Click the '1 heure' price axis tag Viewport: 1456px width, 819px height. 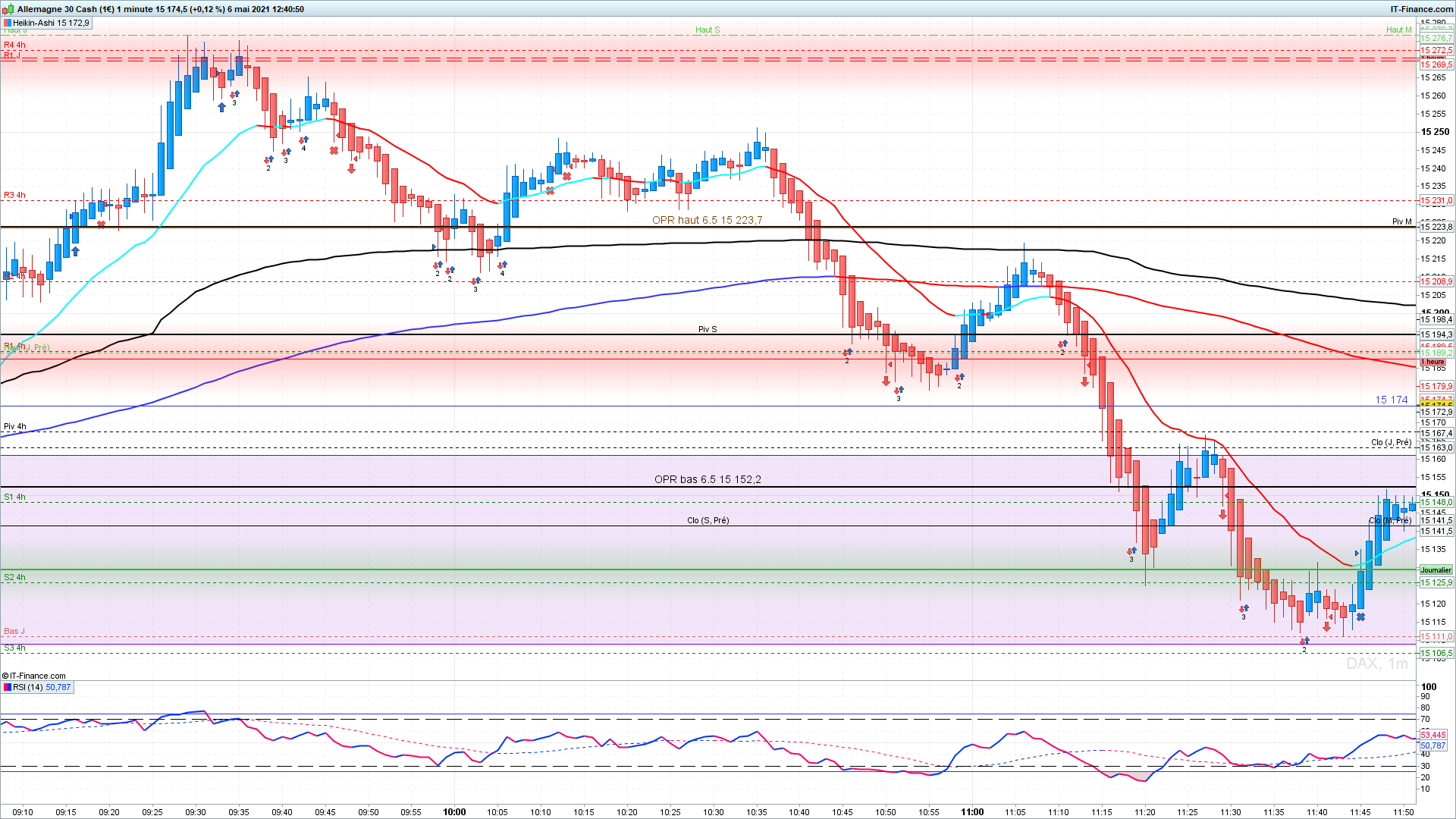coord(1434,362)
